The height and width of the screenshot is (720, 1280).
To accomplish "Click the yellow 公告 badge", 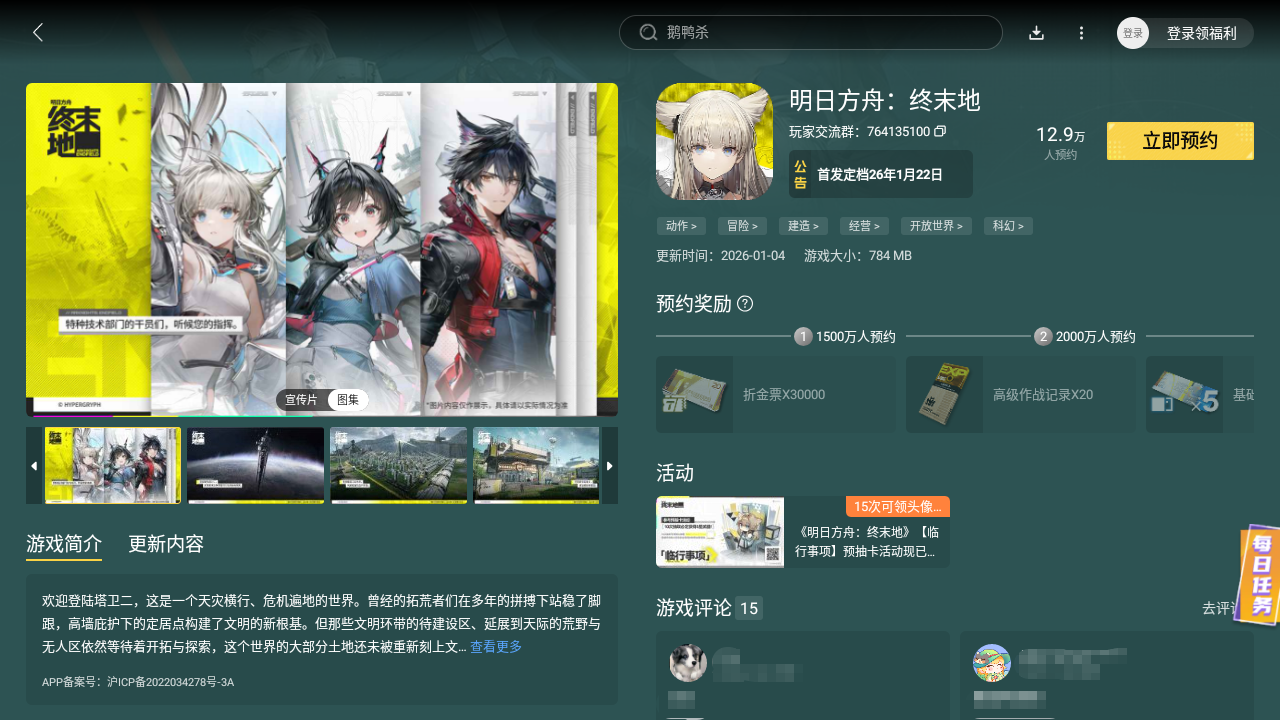I will (x=800, y=174).
